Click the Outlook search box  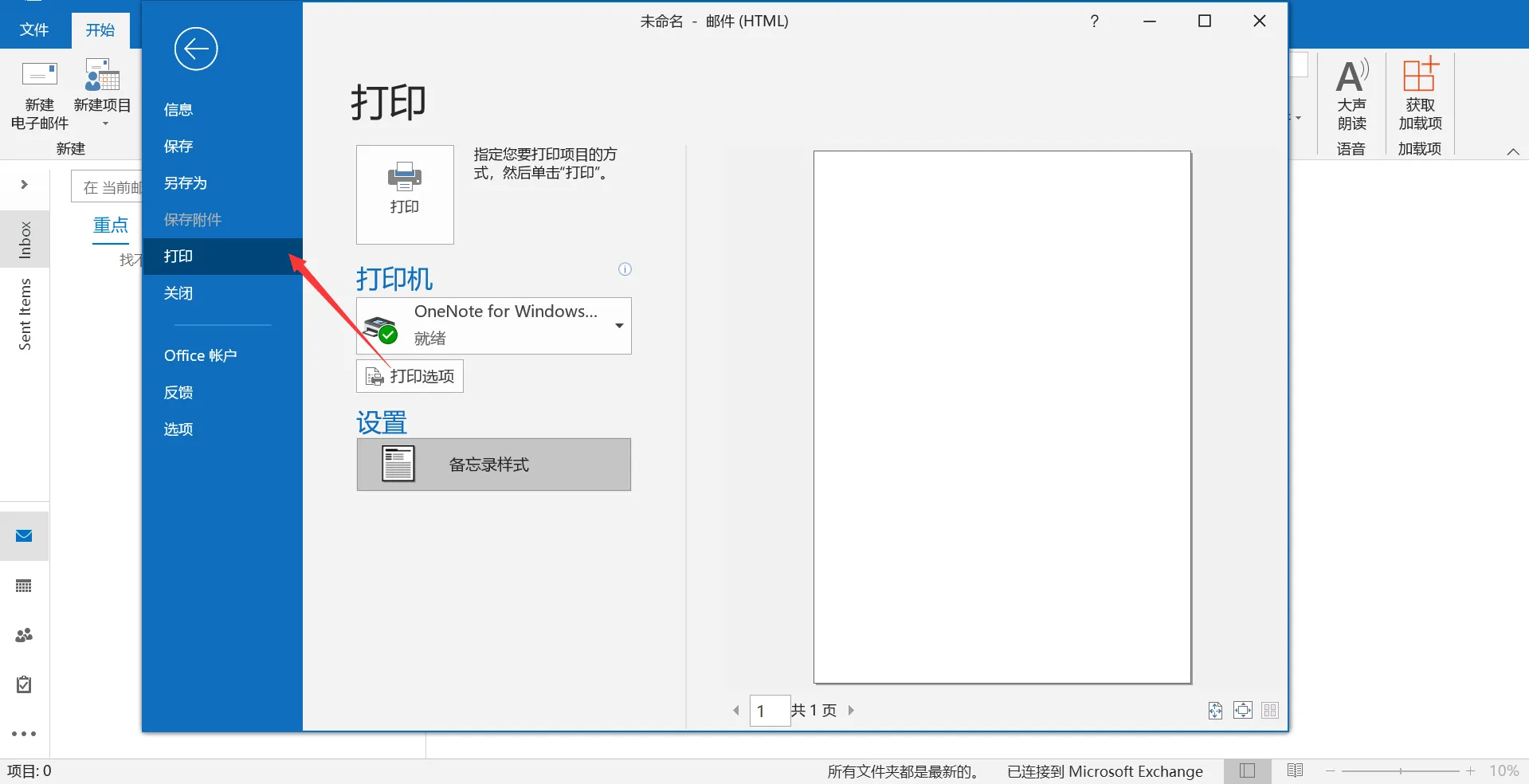click(108, 187)
